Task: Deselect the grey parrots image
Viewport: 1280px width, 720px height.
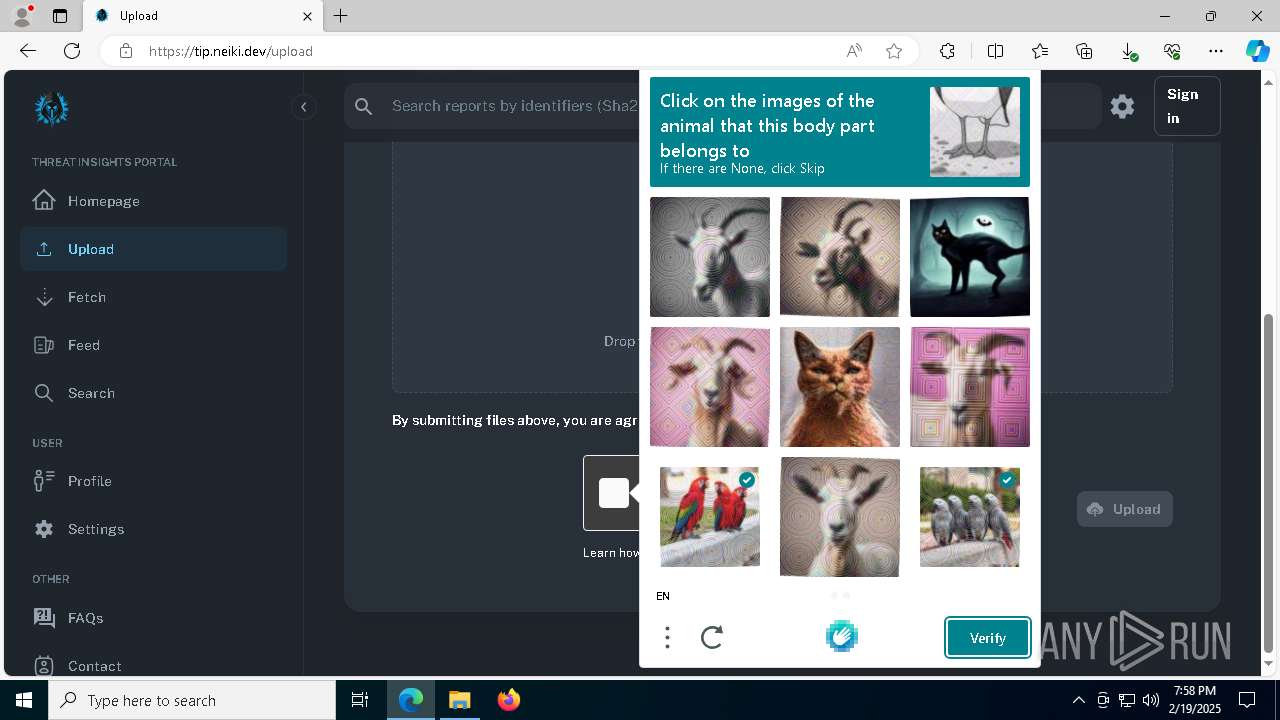Action: click(x=970, y=517)
